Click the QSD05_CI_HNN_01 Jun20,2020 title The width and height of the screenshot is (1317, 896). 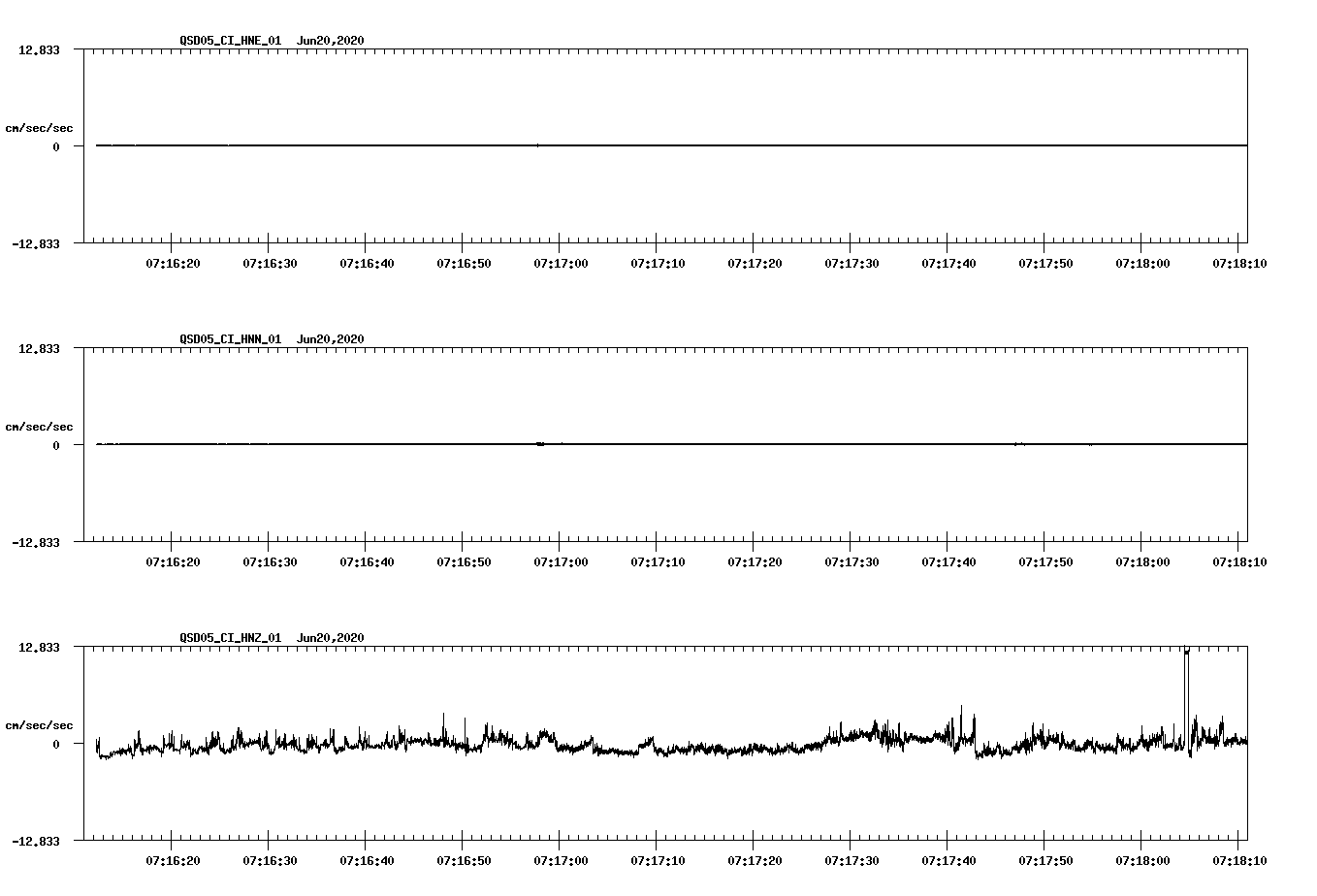tap(272, 339)
